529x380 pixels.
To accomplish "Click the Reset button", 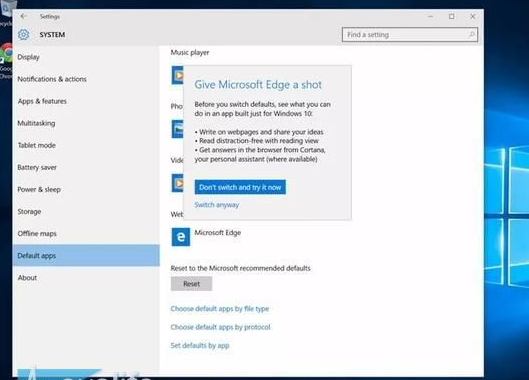I will (191, 284).
